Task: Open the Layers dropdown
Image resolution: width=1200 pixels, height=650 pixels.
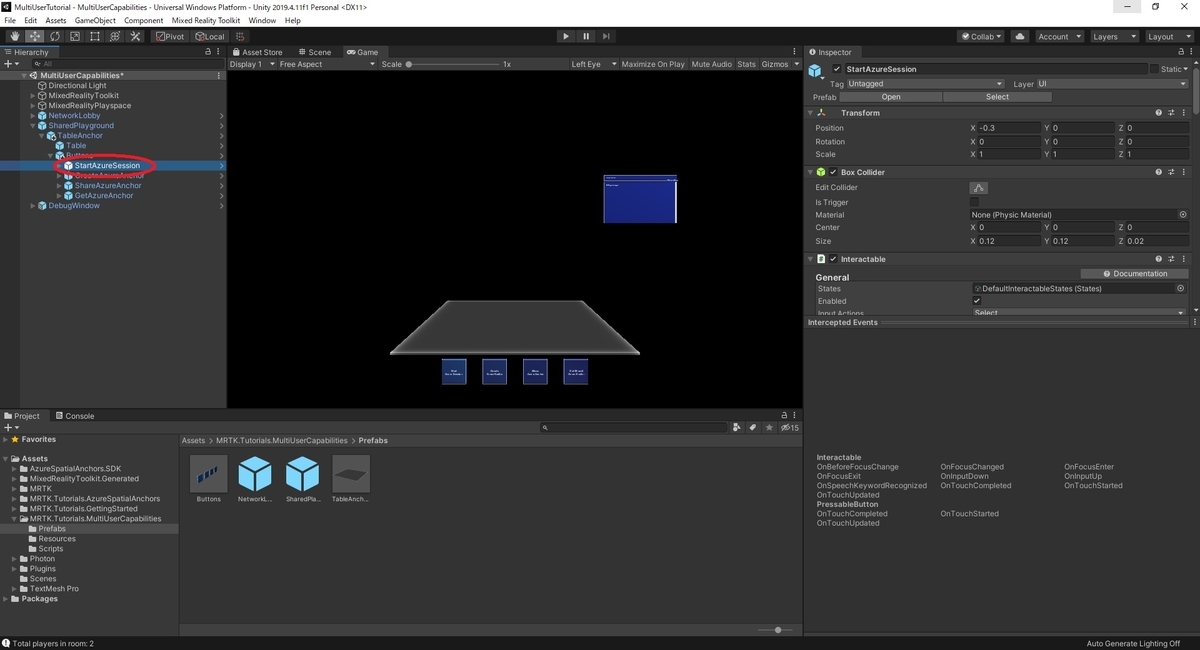Action: [x=1114, y=36]
